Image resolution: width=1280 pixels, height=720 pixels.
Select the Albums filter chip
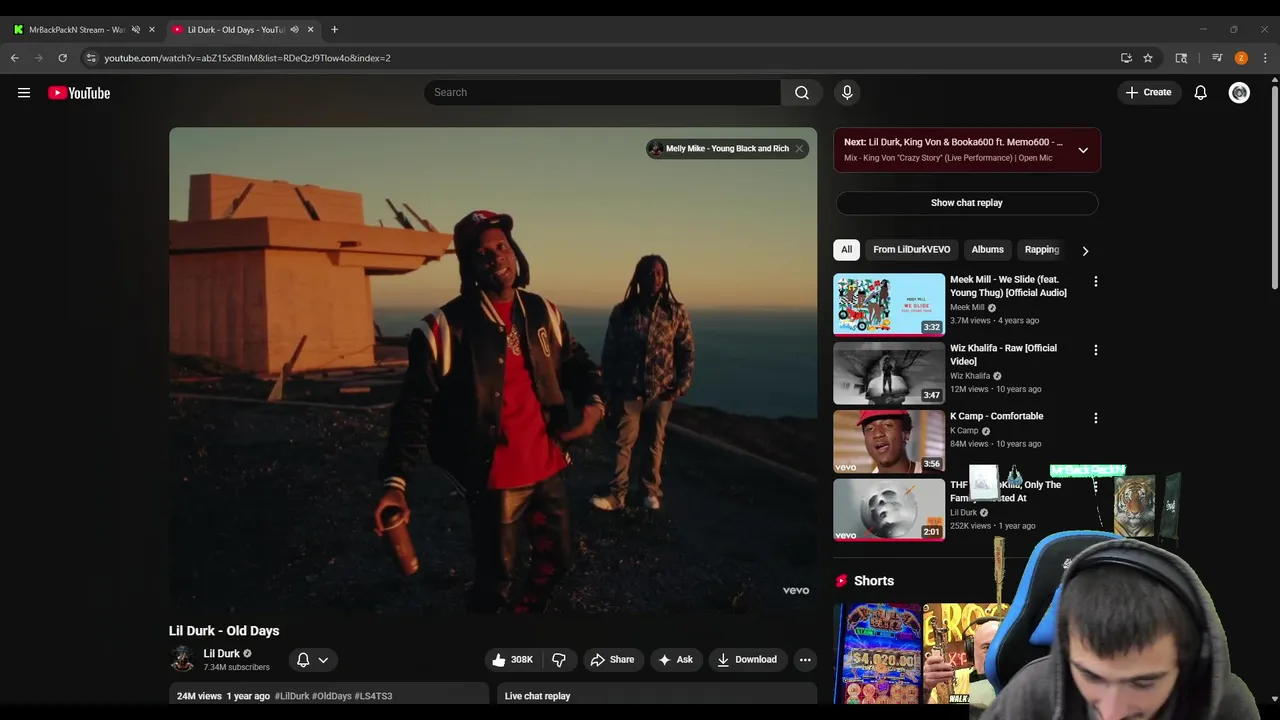coord(987,250)
